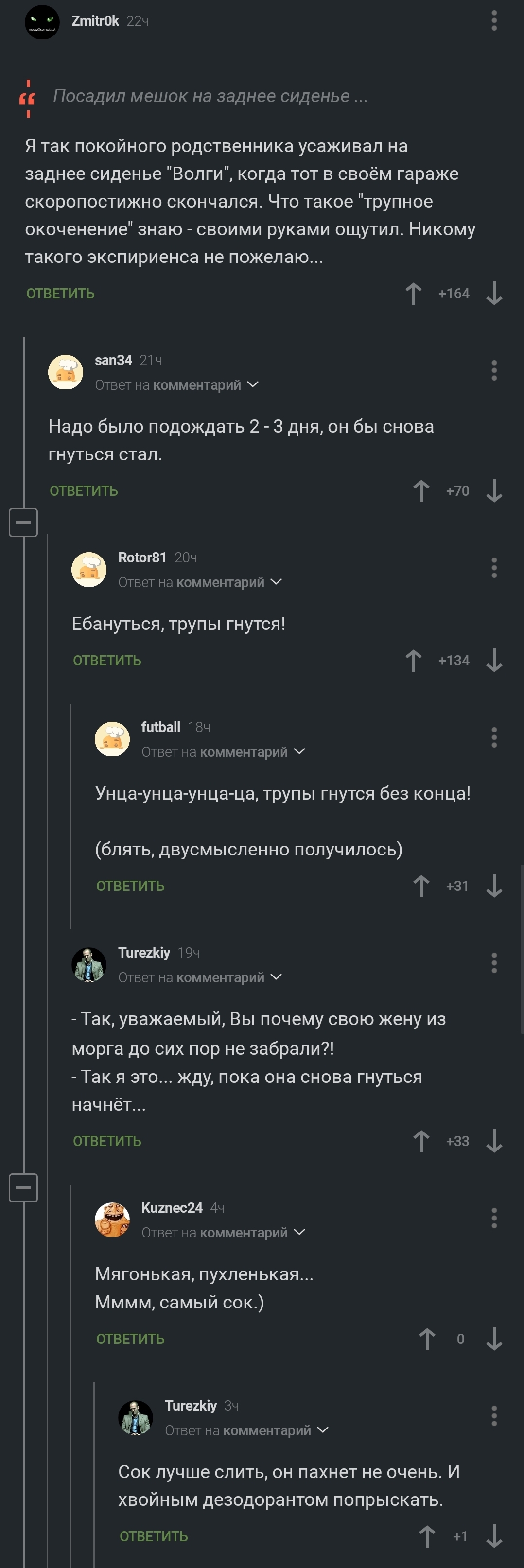
Task: Upvote Zmitr0k's comment
Action: pyautogui.click(x=413, y=294)
